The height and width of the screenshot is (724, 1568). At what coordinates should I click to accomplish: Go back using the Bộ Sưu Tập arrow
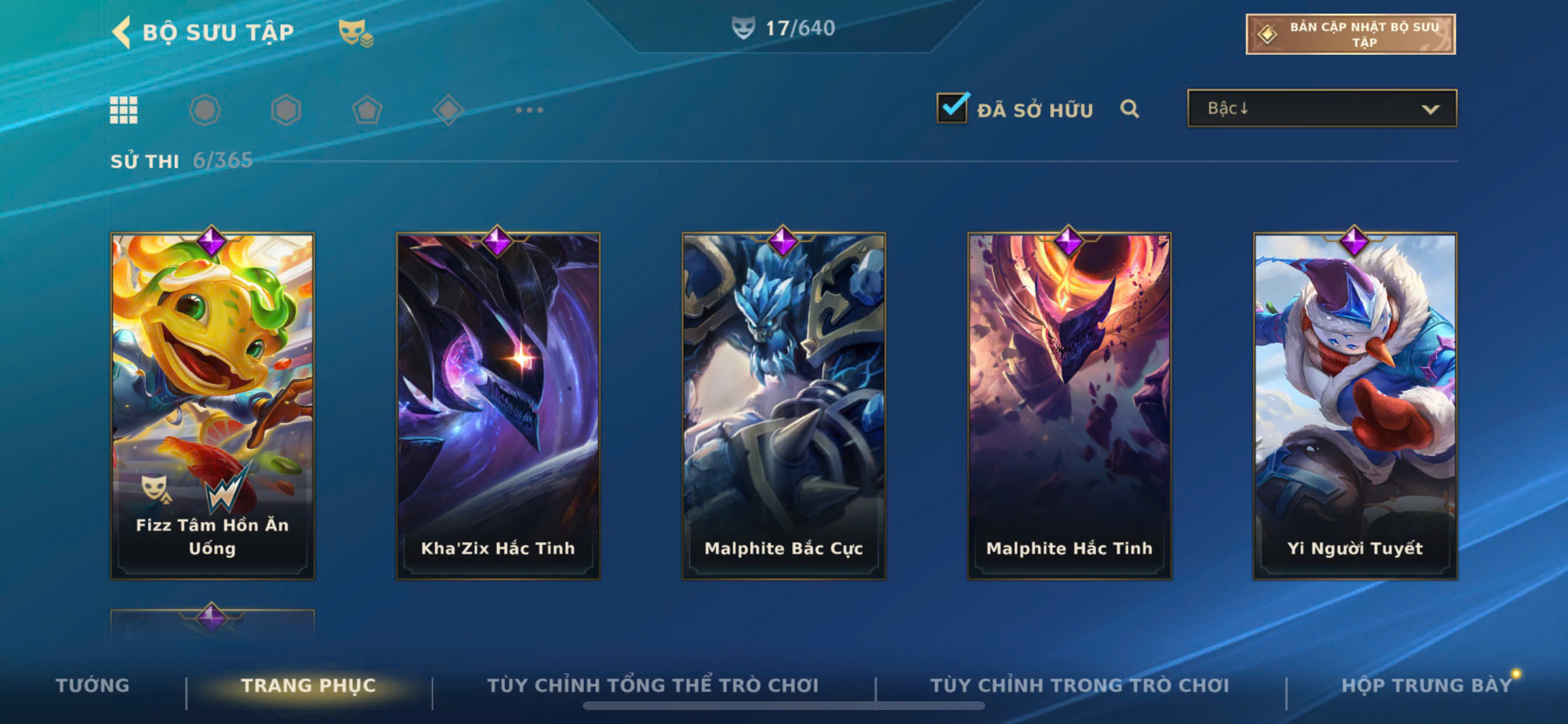(122, 31)
